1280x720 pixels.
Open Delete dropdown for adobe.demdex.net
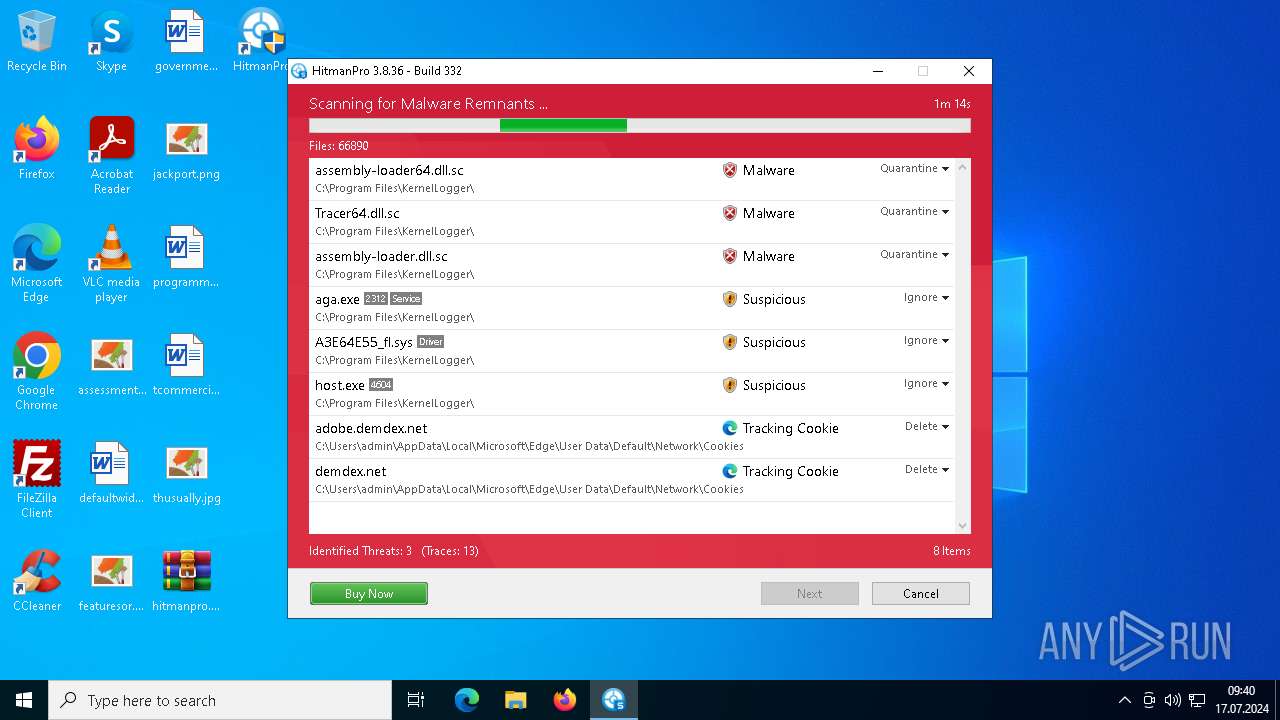926,427
